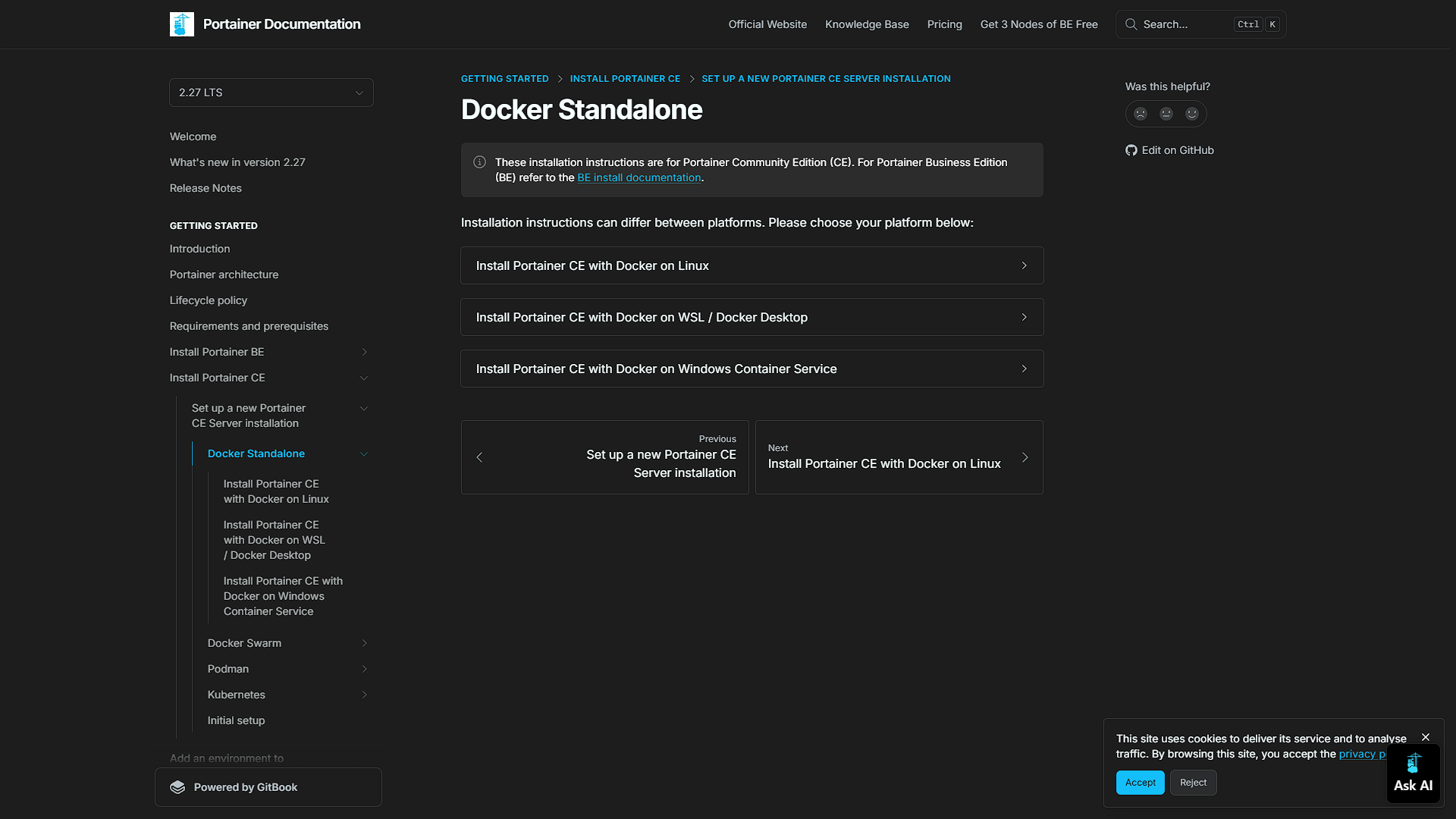This screenshot has height=819, width=1456.
Task: Click GETTING STARTED breadcrumb
Action: [x=504, y=79]
